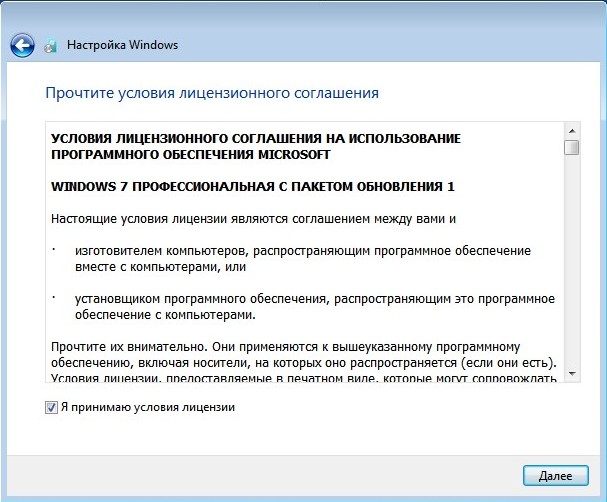The height and width of the screenshot is (502, 607).
Task: Uncheck "Я принимаю условия лицензии" checkbox
Action: [51, 407]
